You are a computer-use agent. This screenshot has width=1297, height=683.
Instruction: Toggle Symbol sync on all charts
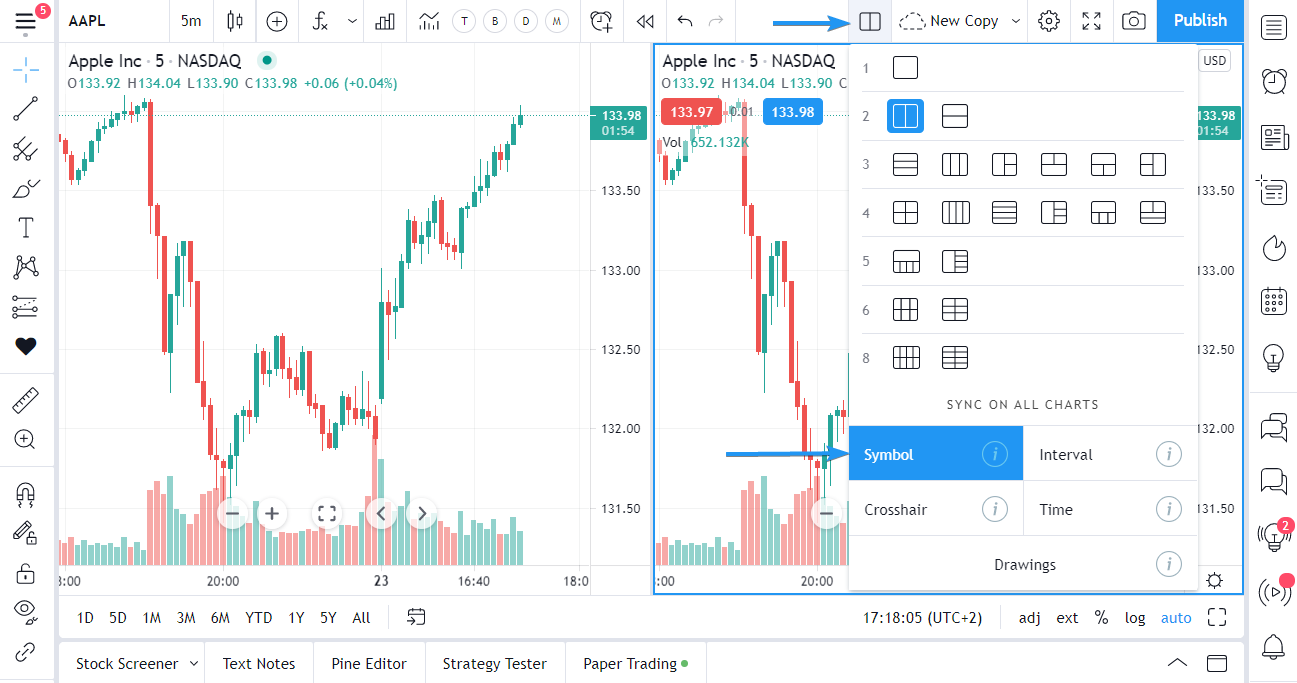pos(936,454)
